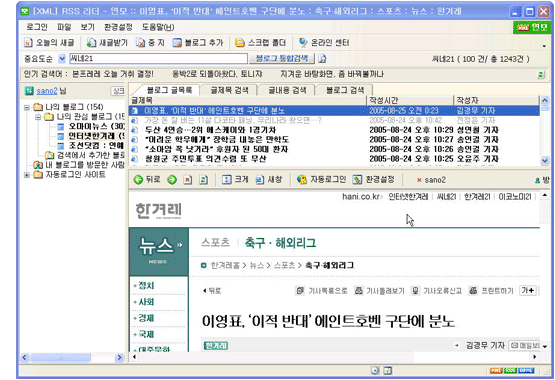Select the 조선닷컴 : 연예 blog
This screenshot has height=380, width=555.
pyautogui.click(x=96, y=145)
